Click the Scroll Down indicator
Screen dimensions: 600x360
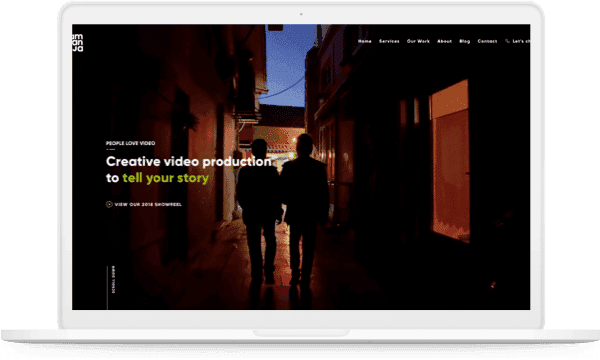coord(113,279)
